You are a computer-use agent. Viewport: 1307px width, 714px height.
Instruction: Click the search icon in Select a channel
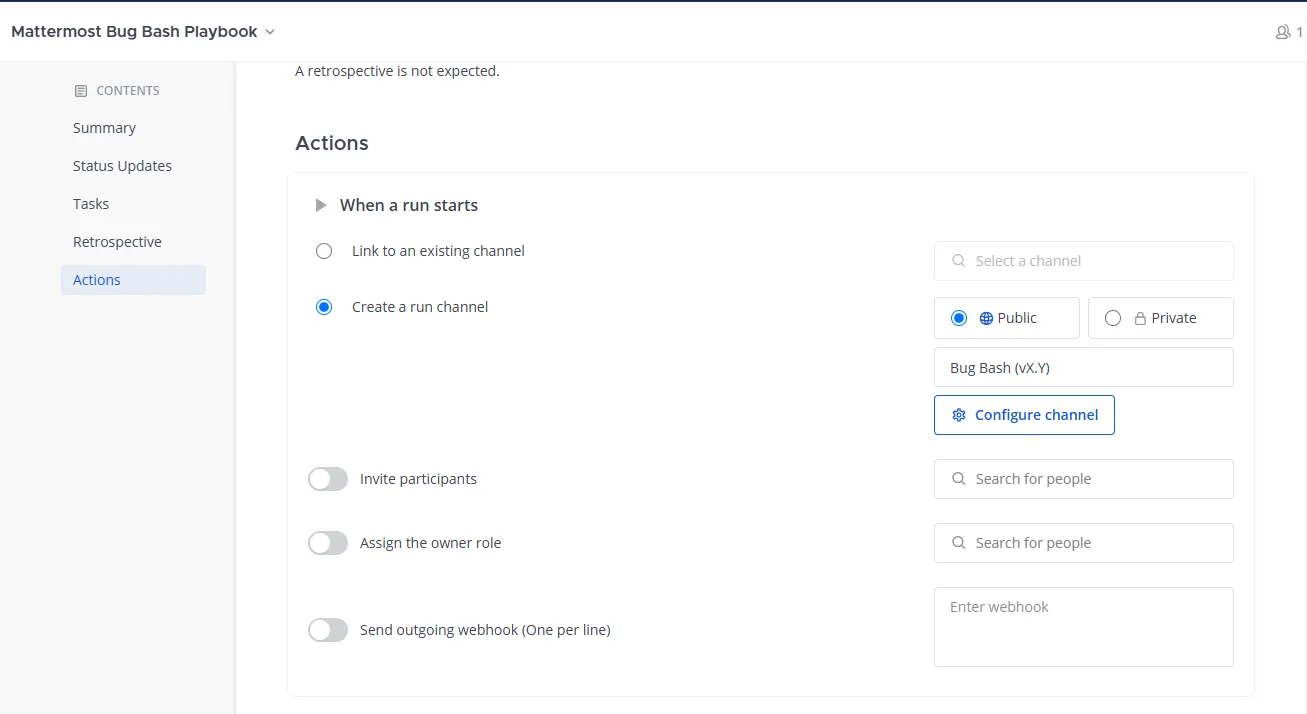pos(958,261)
